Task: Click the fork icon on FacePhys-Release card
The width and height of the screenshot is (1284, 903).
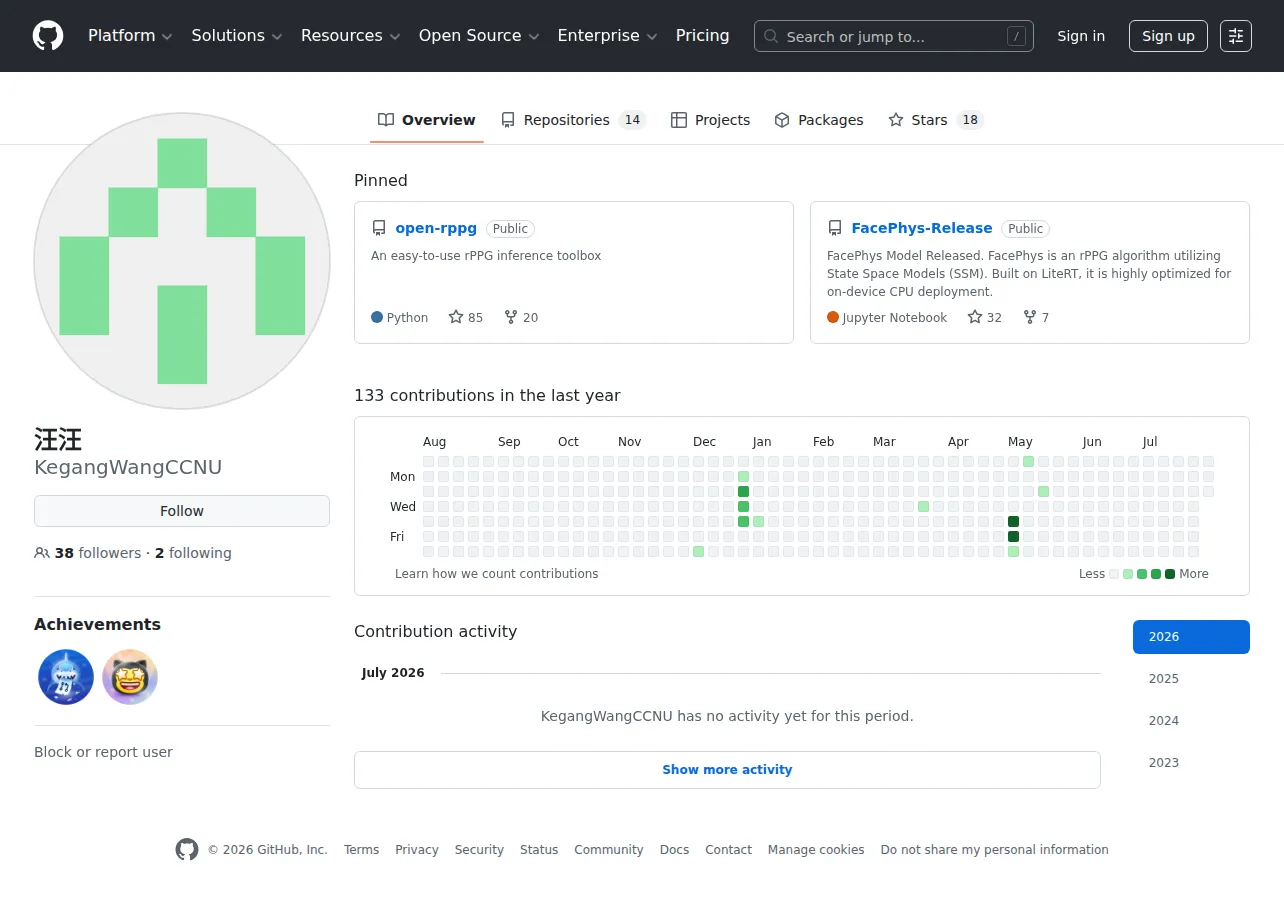Action: (1030, 317)
